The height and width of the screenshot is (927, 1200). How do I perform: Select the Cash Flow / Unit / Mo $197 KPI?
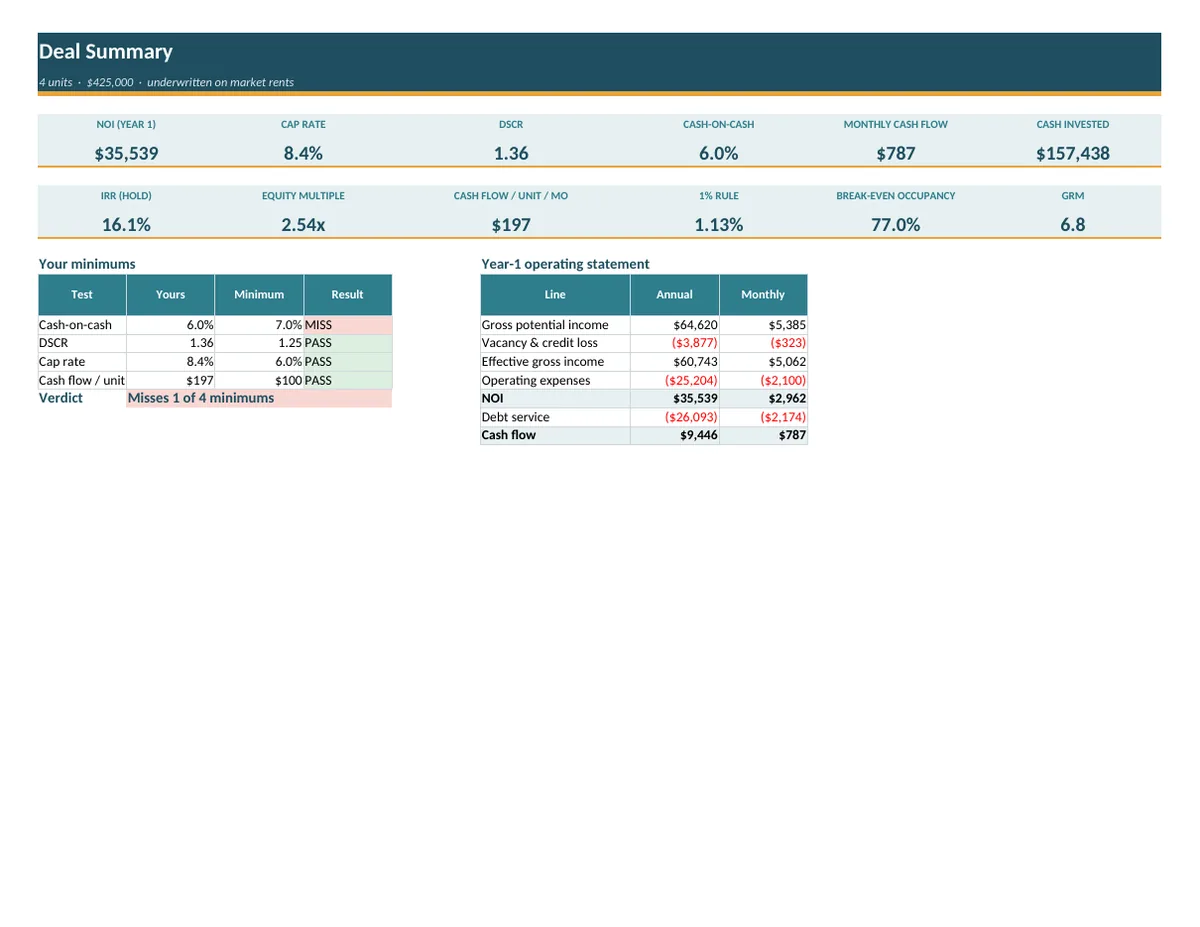(511, 225)
